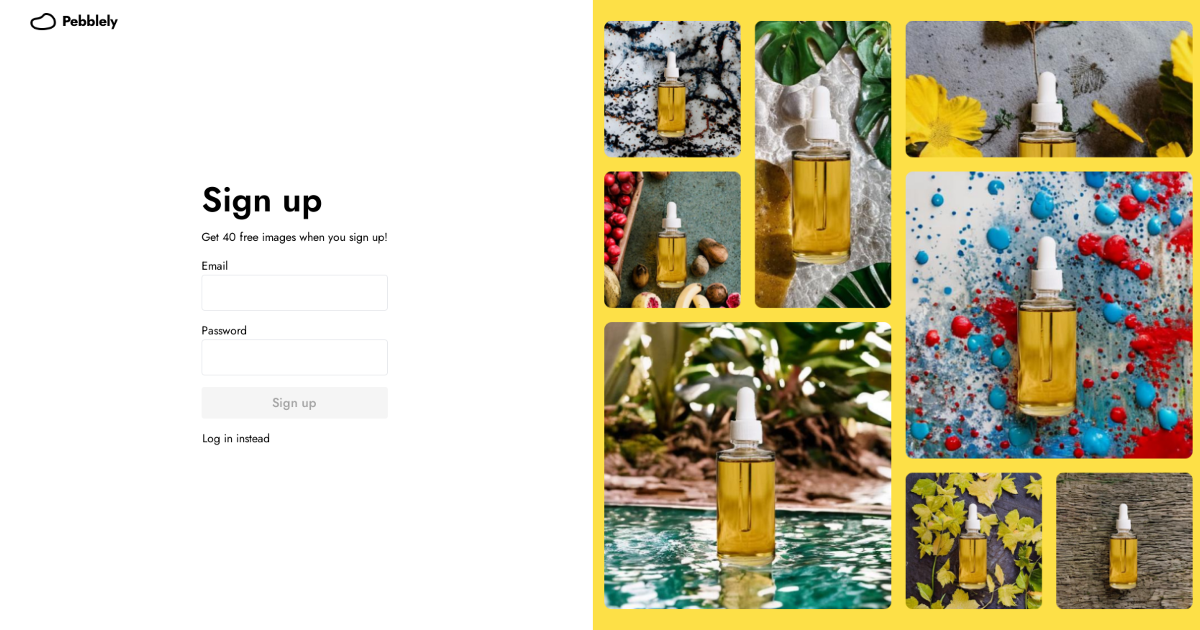Click the Sign up heading
Viewport: 1200px width, 630px height.
coord(262,200)
